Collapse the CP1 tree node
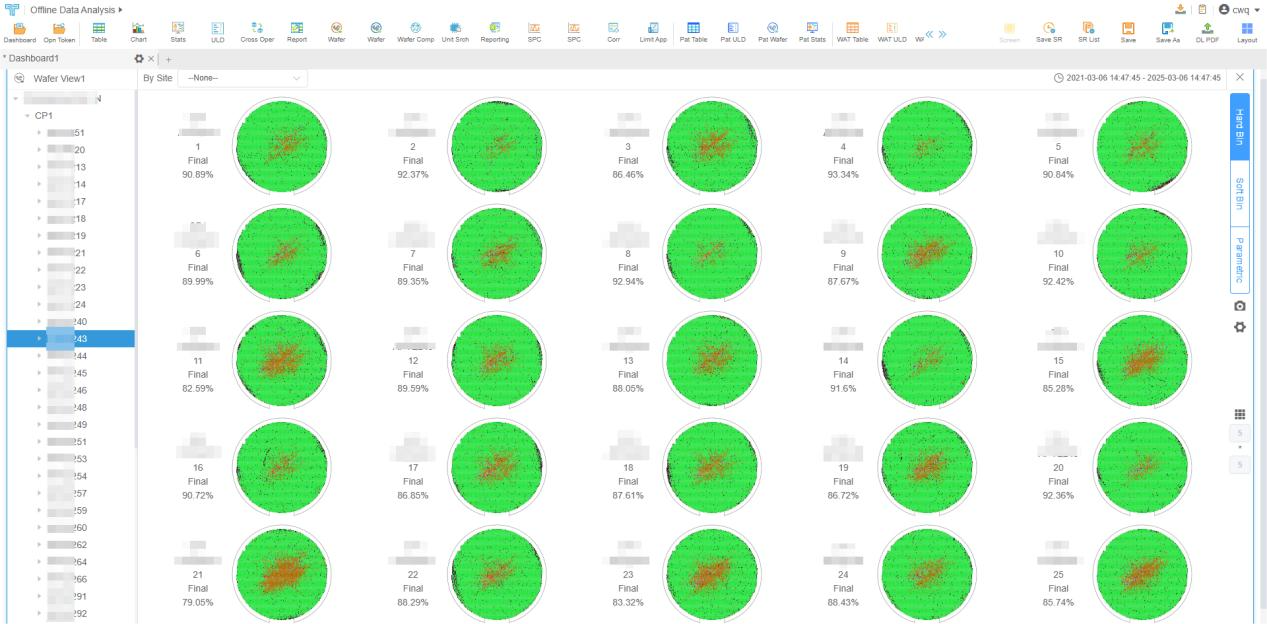 click(28, 115)
